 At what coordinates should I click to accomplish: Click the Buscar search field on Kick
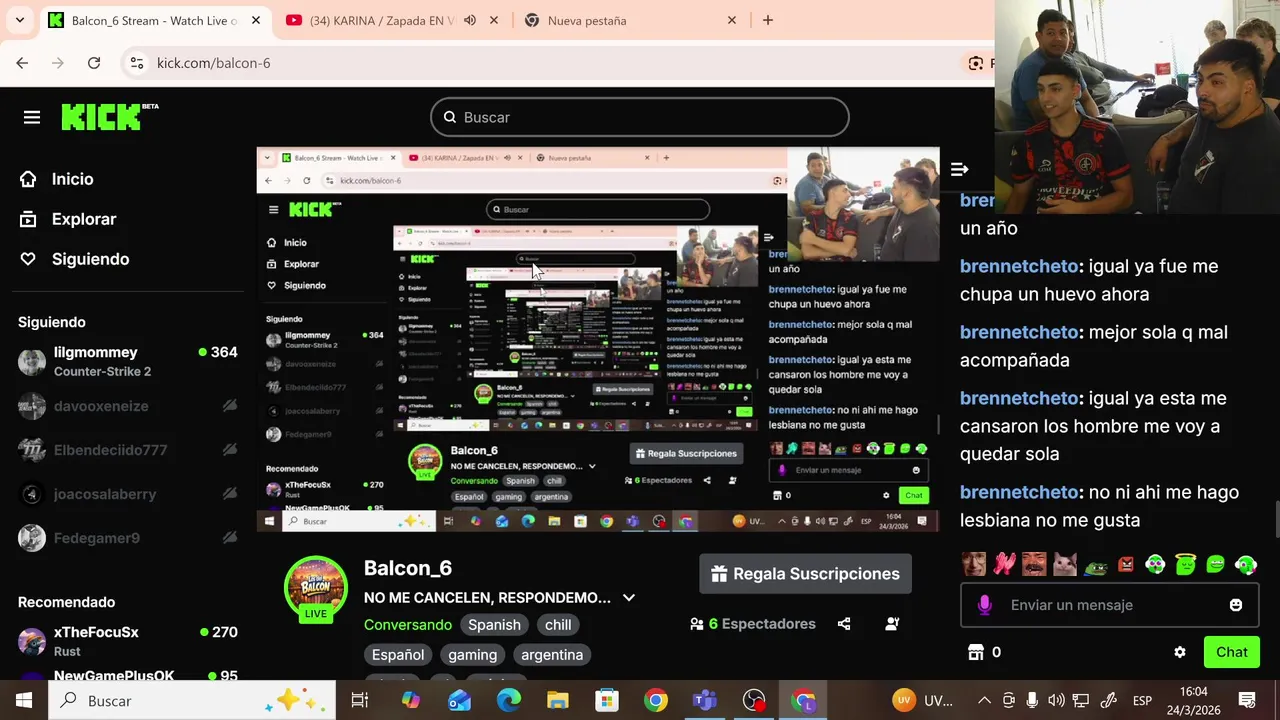tap(640, 117)
